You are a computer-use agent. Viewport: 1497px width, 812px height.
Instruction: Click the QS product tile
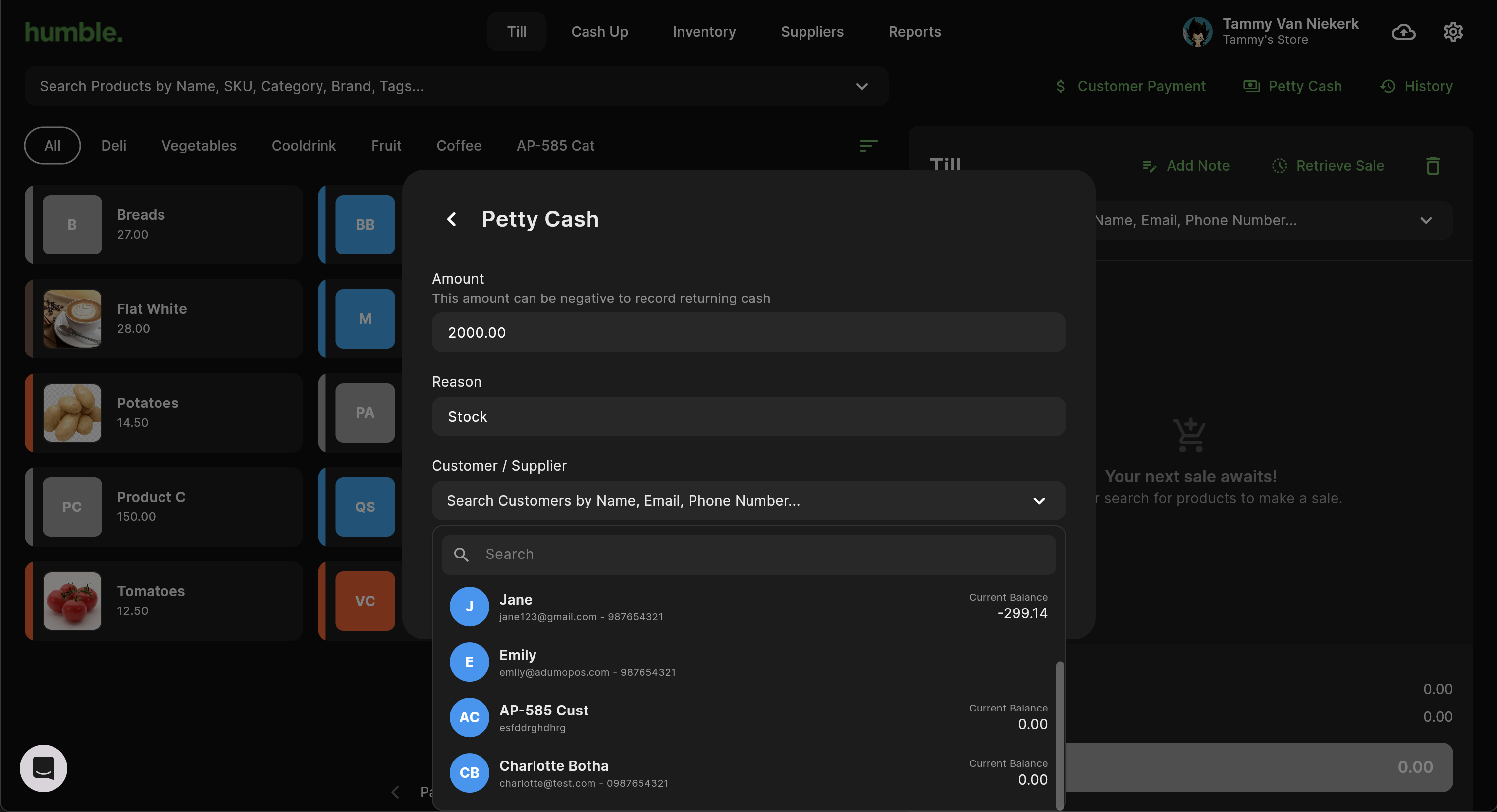coord(365,507)
